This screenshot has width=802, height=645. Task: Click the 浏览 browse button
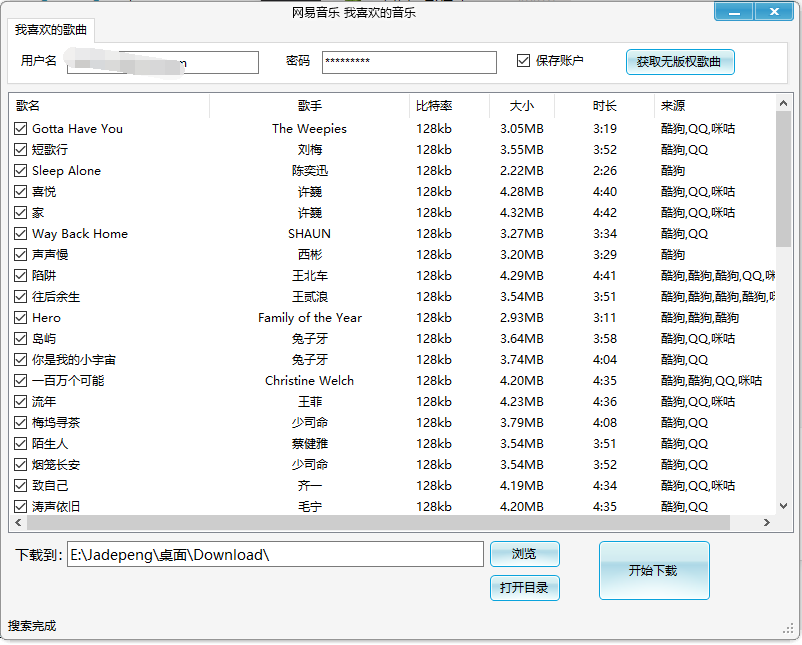tap(525, 554)
